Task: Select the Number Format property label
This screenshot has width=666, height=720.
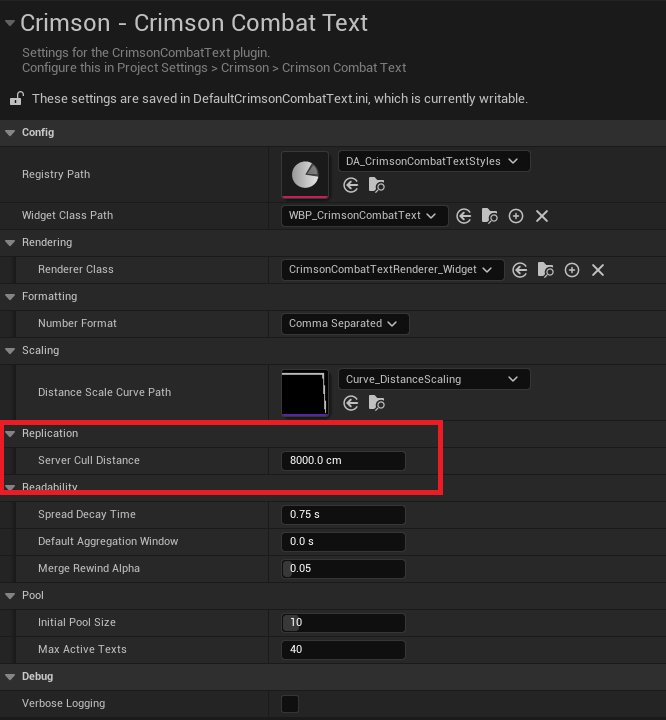Action: pos(77,324)
